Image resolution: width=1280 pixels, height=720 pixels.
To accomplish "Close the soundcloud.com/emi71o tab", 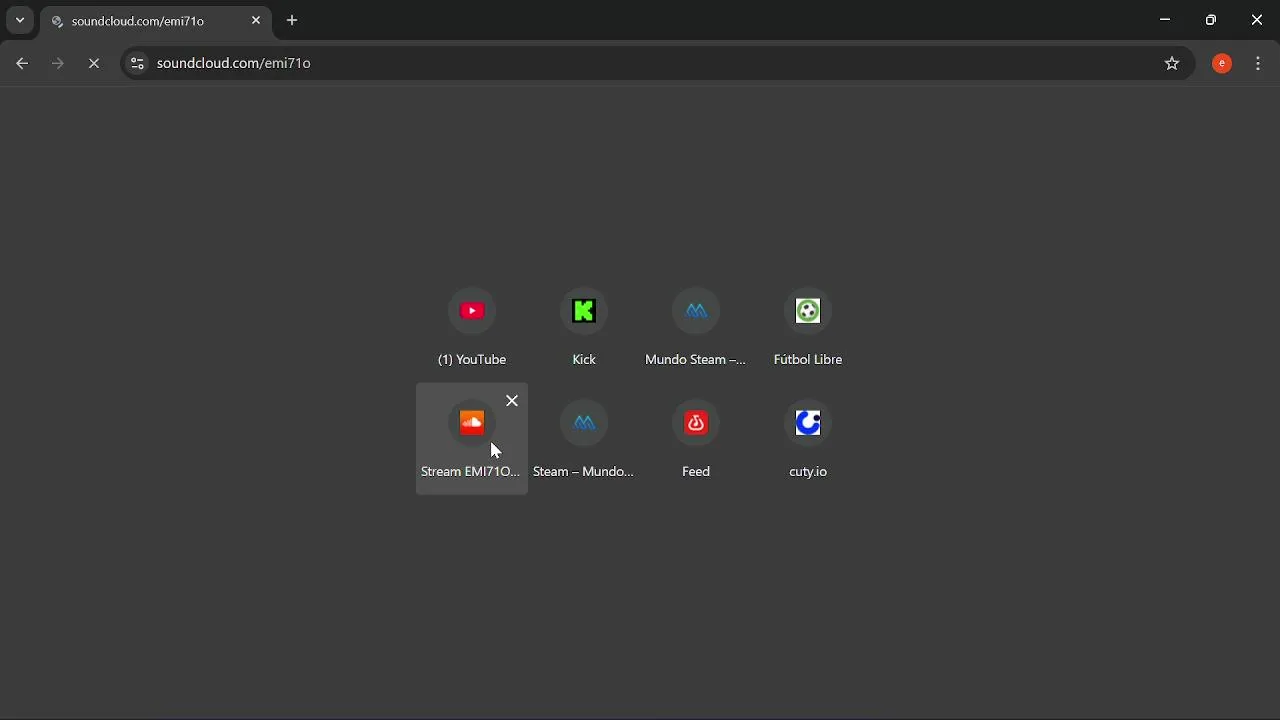I will tap(257, 21).
